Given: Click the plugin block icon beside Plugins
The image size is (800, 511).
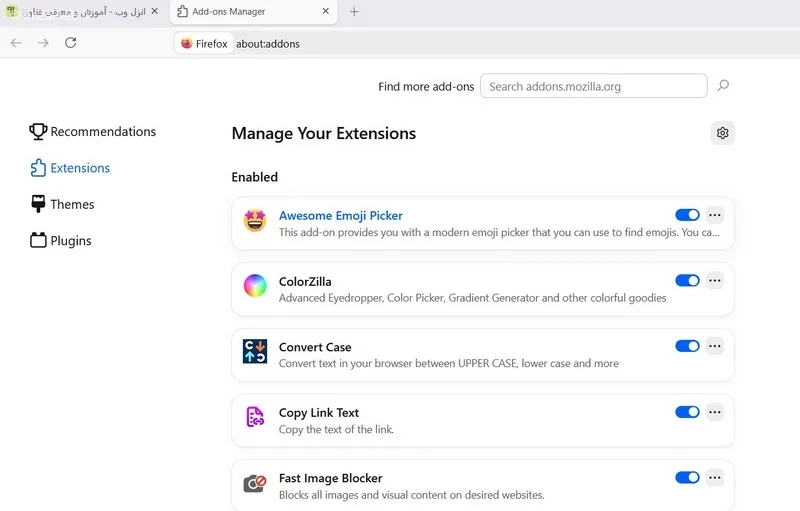Looking at the screenshot, I should pyautogui.click(x=38, y=240).
